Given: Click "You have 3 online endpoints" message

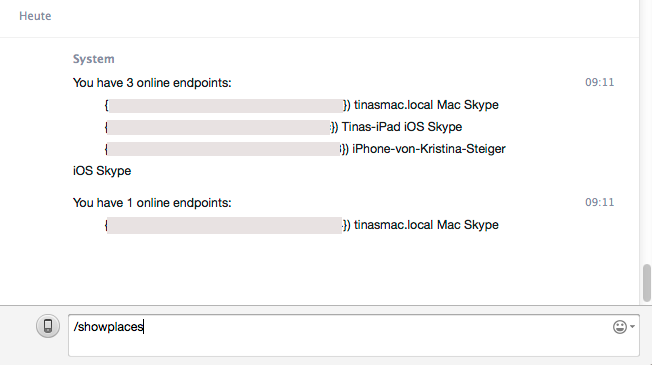Looking at the screenshot, I should point(152,83).
